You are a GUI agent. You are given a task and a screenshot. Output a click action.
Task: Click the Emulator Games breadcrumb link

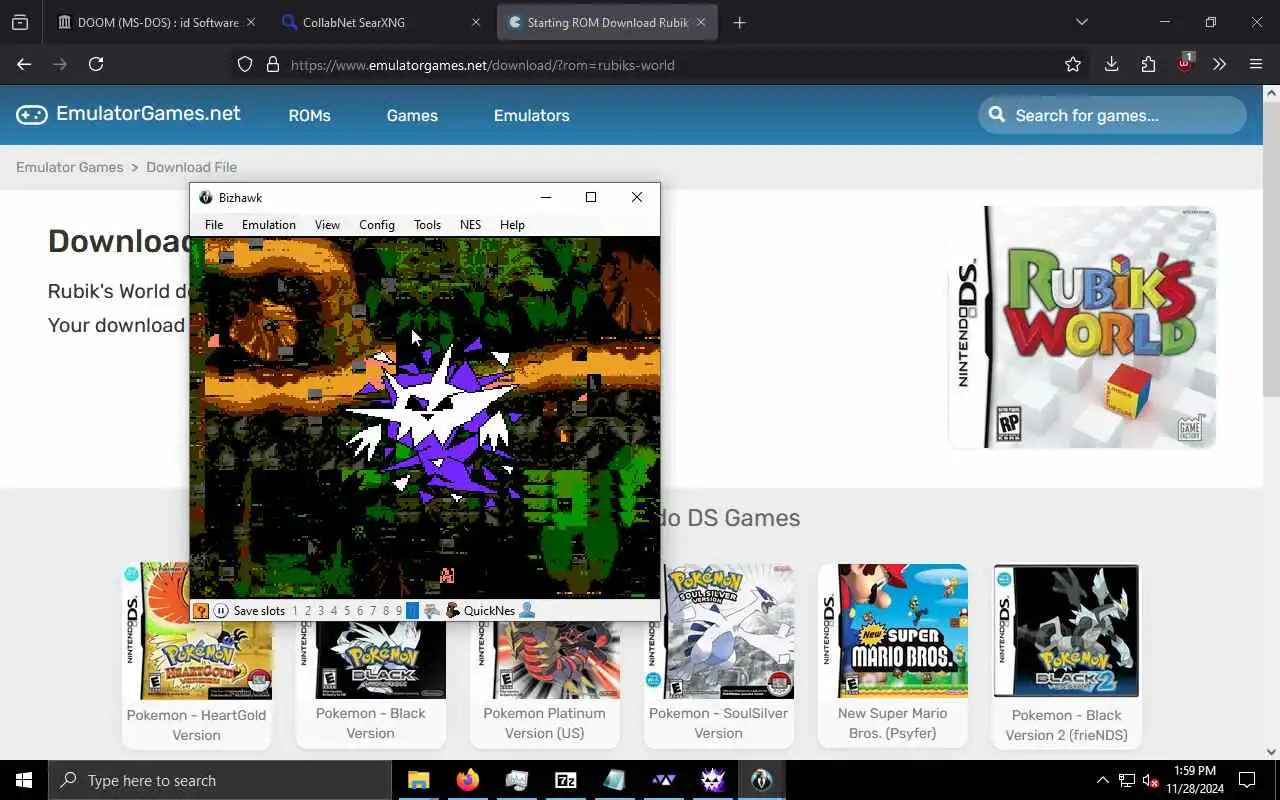(69, 167)
